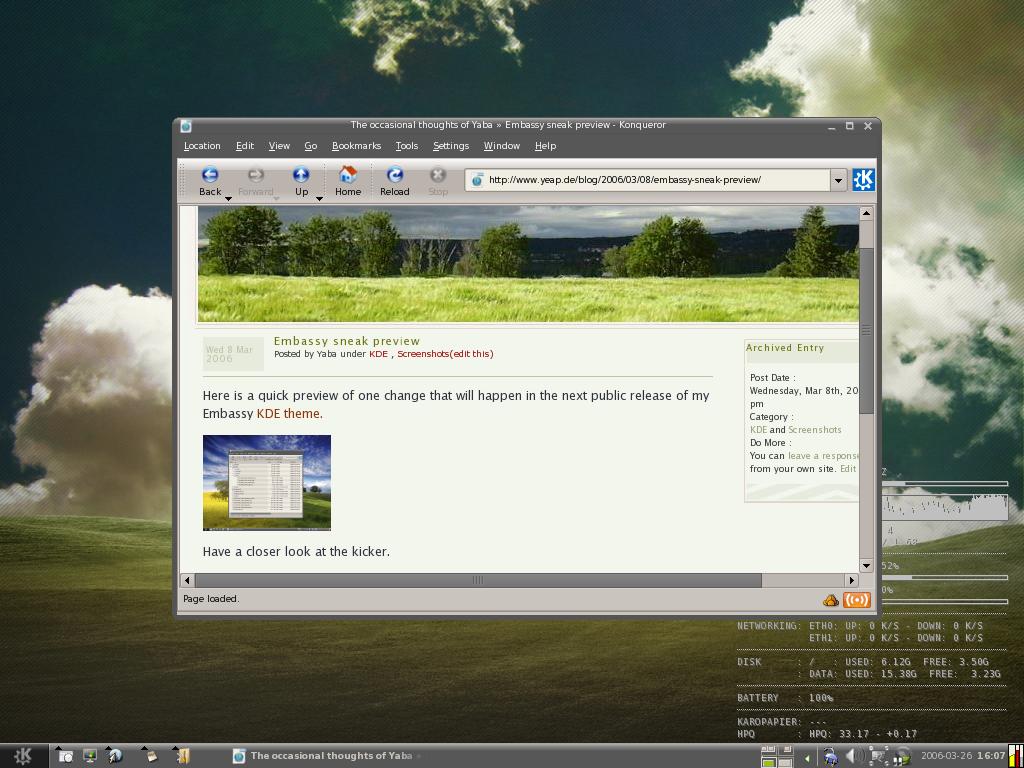
Task: Open the Tools menu
Action: coord(406,146)
